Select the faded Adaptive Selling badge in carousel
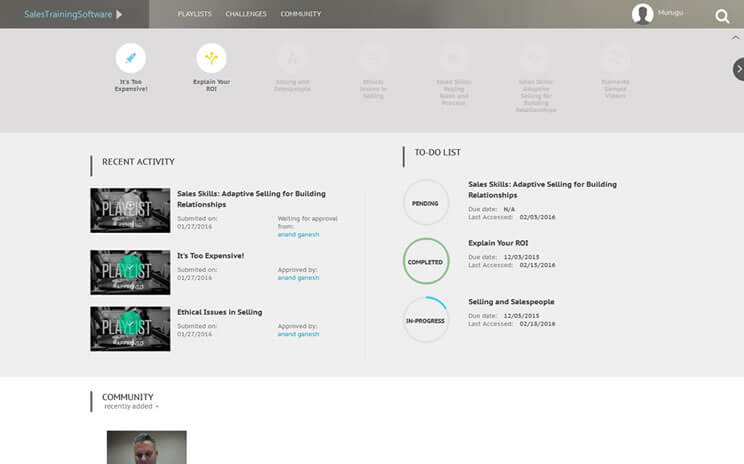The height and width of the screenshot is (464, 744). [535, 58]
